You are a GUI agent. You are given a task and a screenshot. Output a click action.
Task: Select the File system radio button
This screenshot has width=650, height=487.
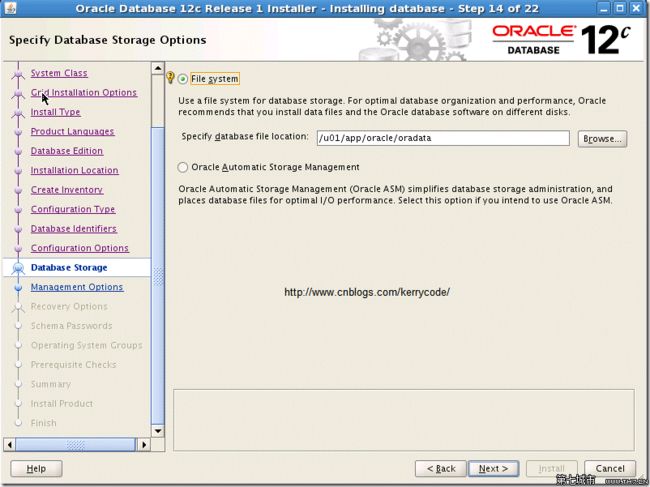[183, 79]
